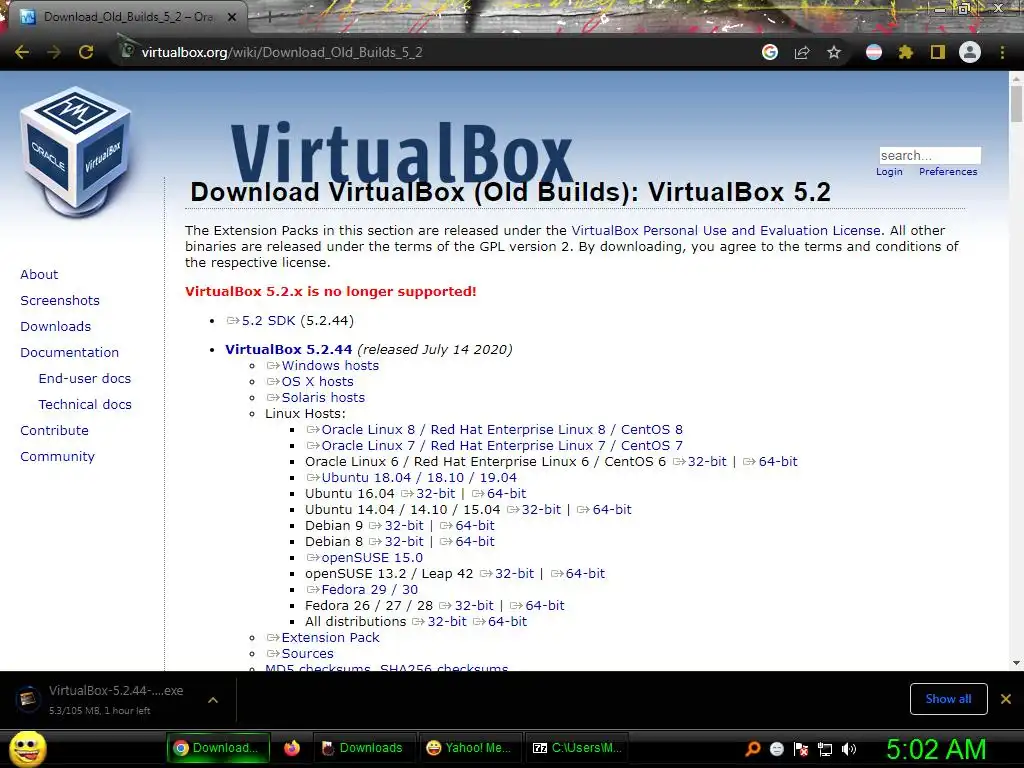1024x768 pixels.
Task: Download the Windows hosts build
Action: pyautogui.click(x=330, y=366)
